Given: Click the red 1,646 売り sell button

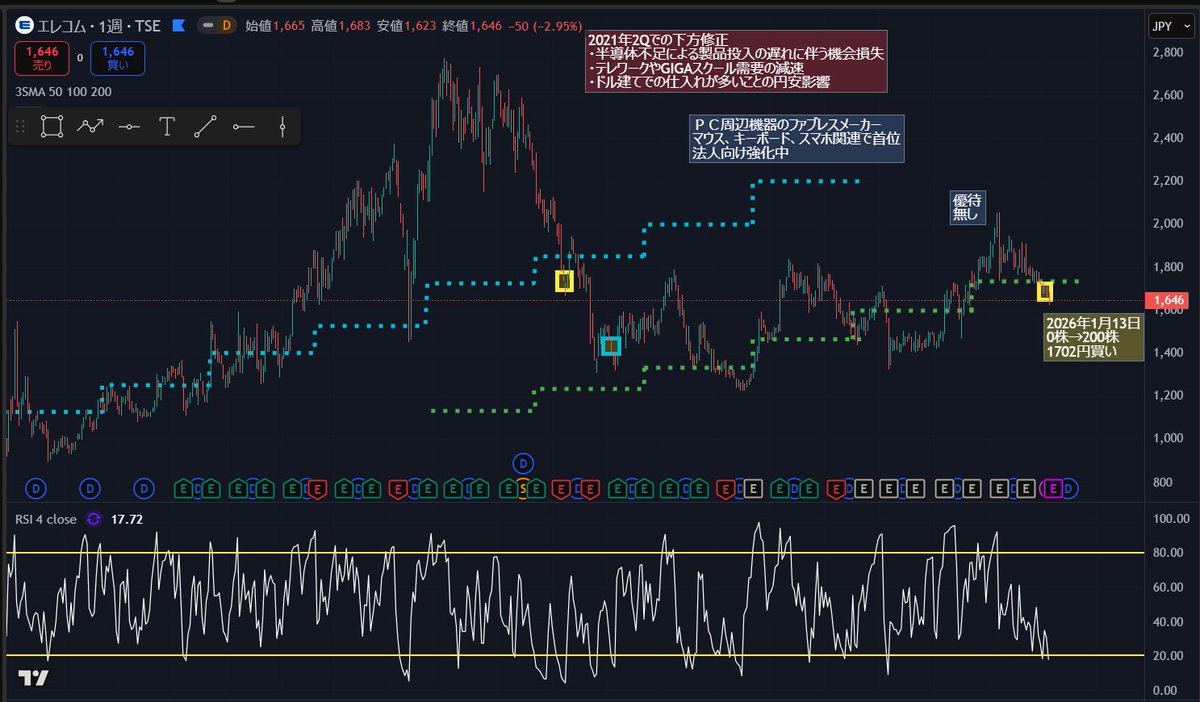Looking at the screenshot, I should tap(43, 59).
